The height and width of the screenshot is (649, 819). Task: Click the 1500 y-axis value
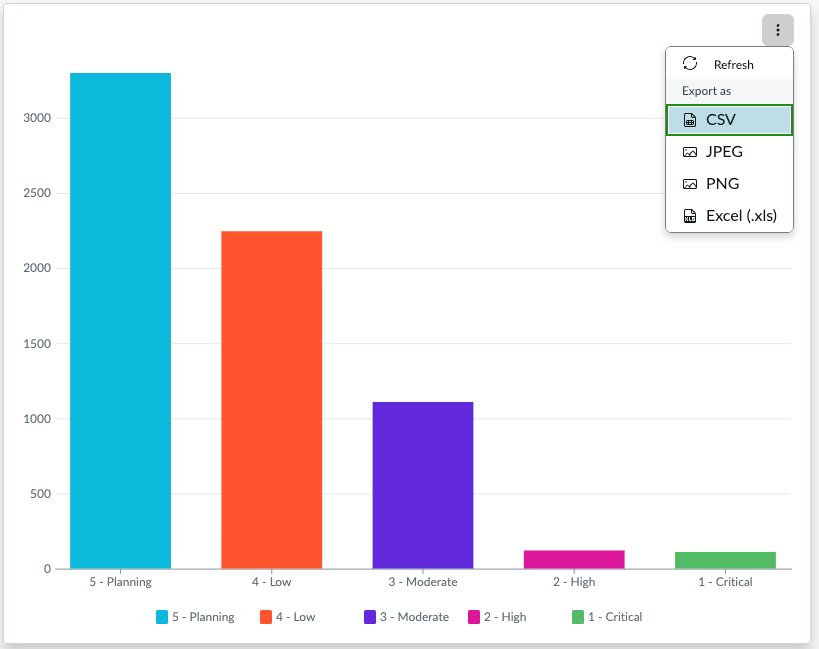pyautogui.click(x=37, y=344)
